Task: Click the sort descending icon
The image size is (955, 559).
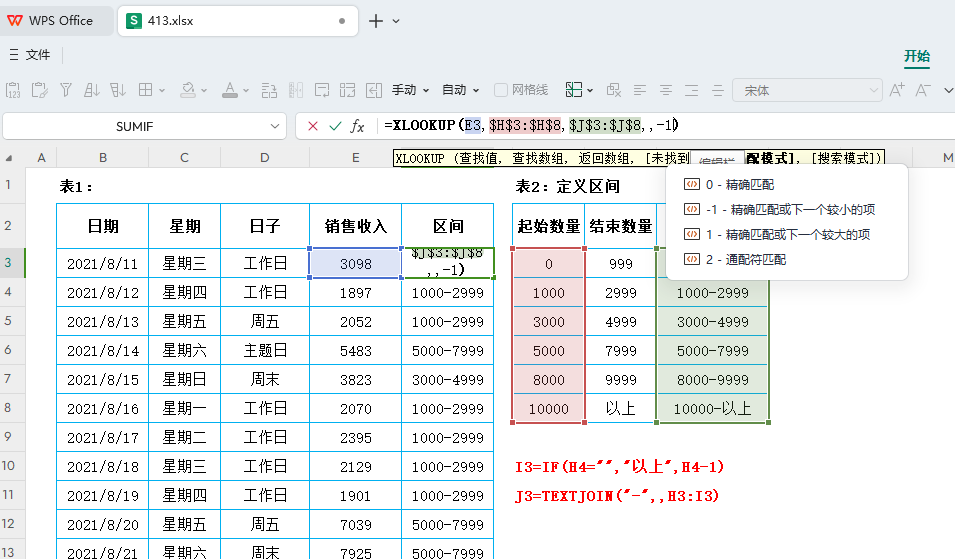Action: click(118, 90)
